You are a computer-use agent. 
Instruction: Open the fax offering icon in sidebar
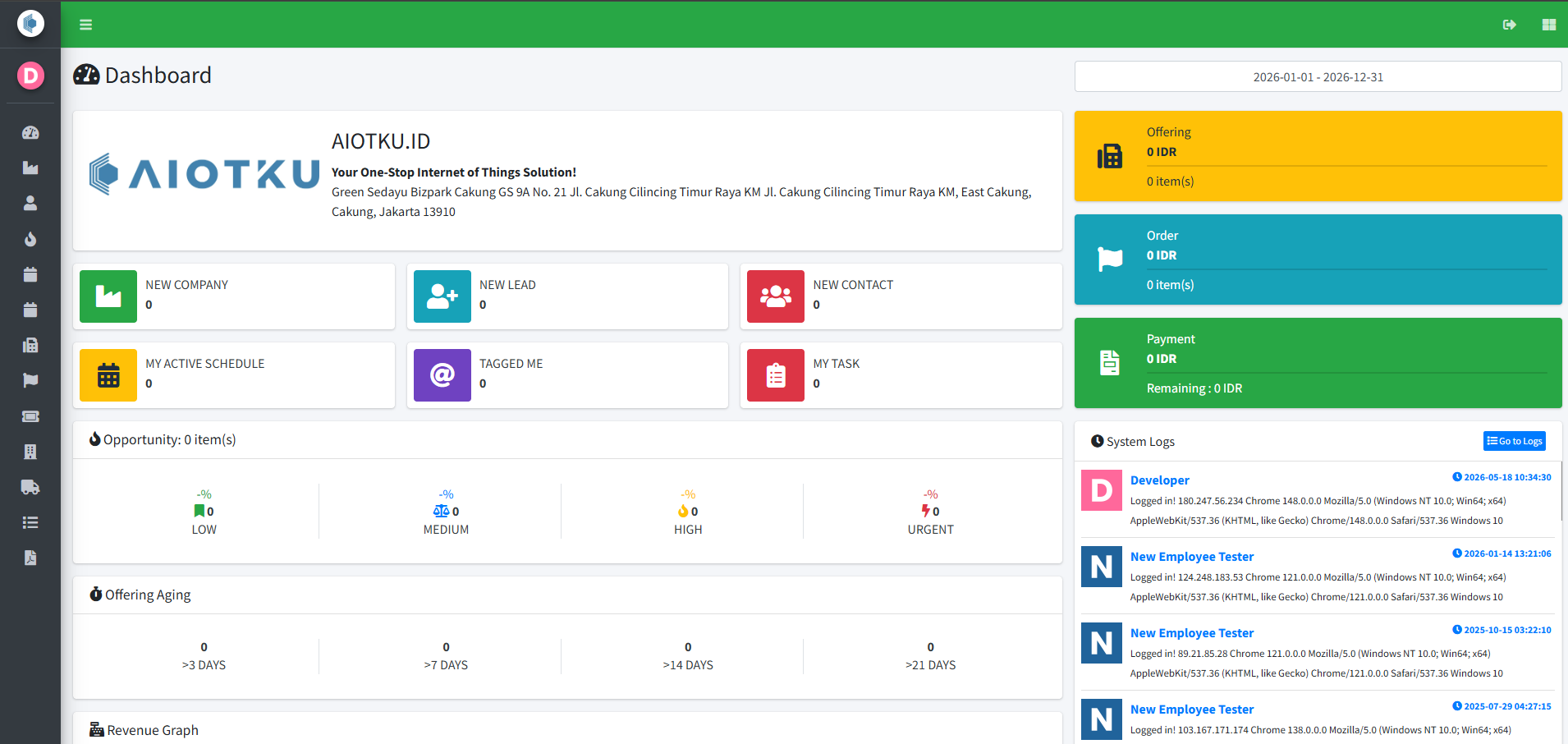[30, 345]
